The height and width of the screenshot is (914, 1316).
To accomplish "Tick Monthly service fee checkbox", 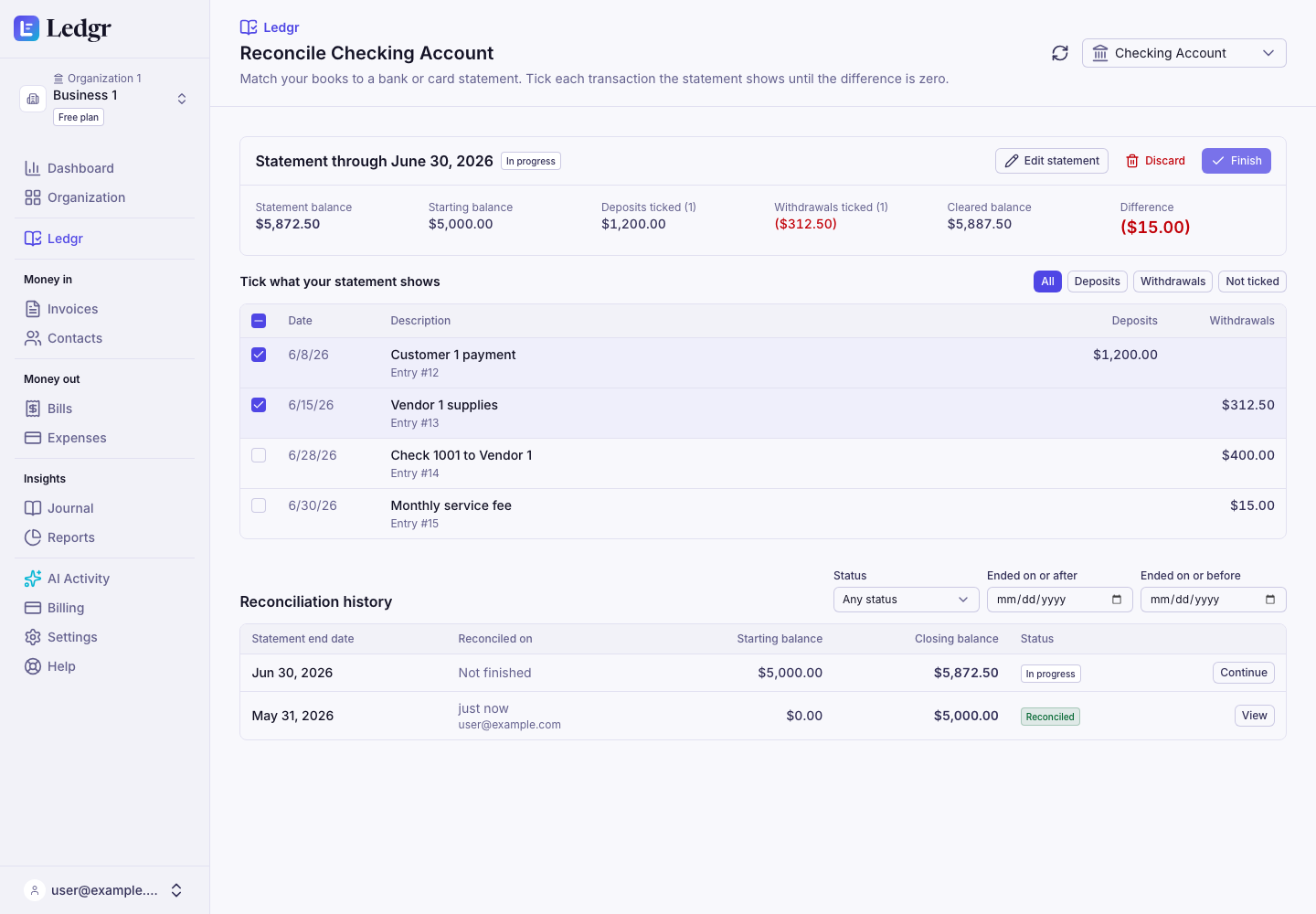I will click(x=259, y=505).
